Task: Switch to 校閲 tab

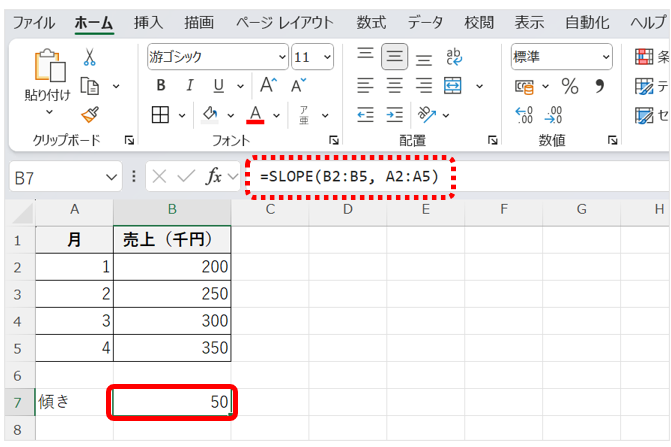Action: tap(479, 23)
